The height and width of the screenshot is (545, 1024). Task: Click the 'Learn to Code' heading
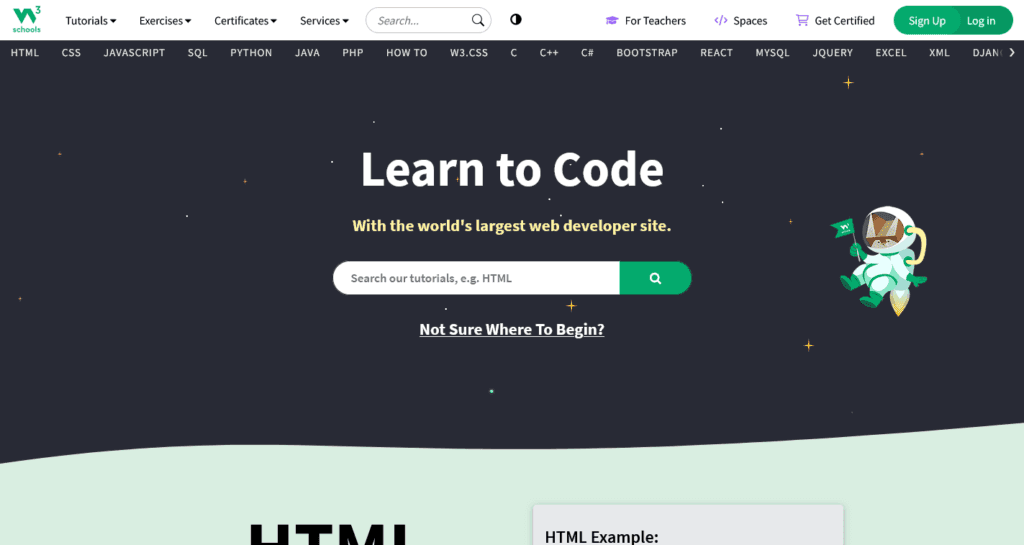(512, 170)
